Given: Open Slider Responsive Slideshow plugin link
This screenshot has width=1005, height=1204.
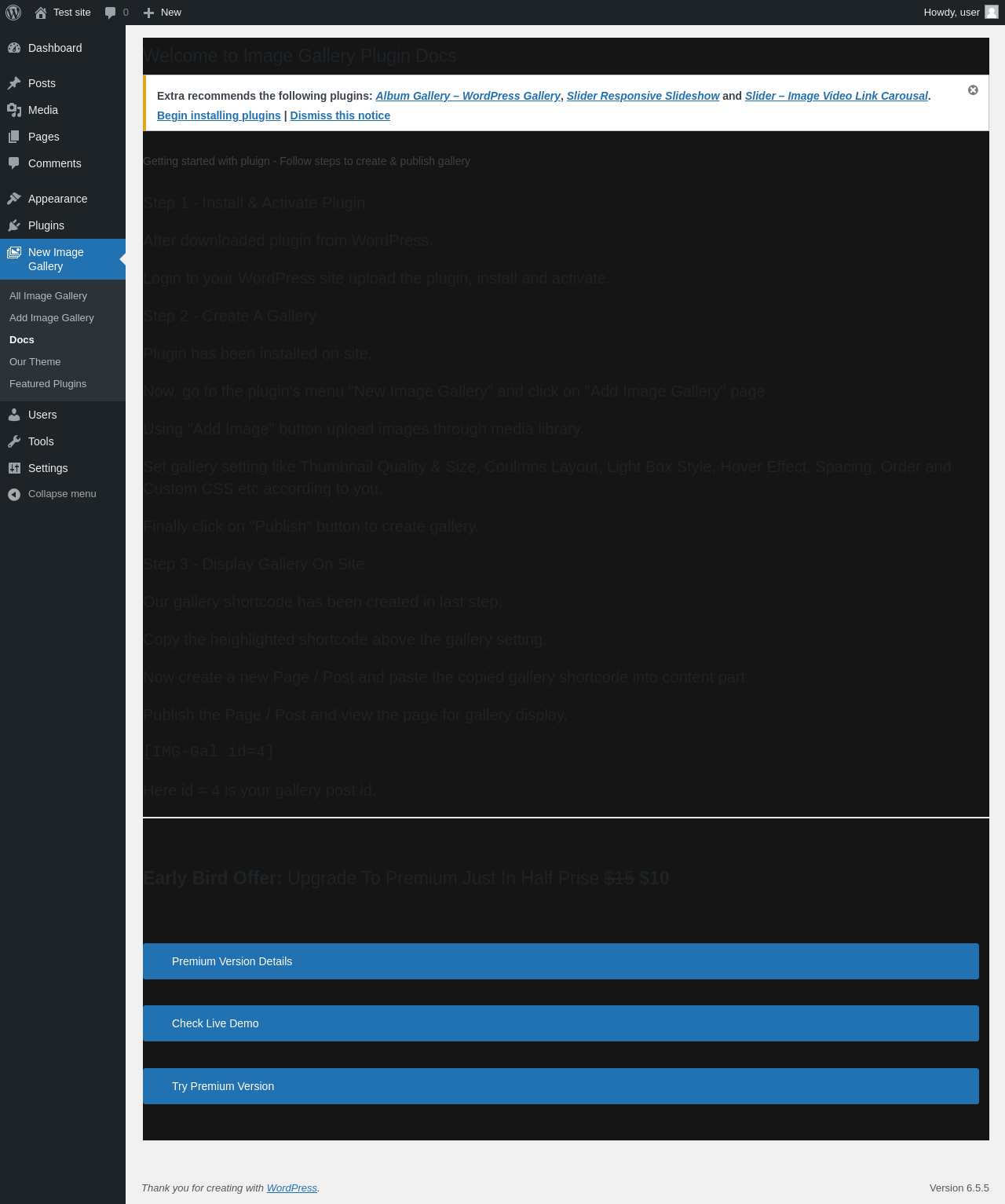Looking at the screenshot, I should click(x=643, y=96).
